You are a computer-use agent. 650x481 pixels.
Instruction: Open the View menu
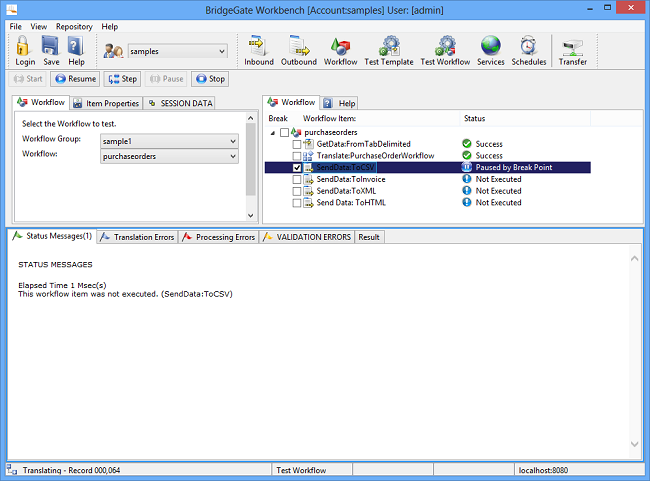[x=39, y=27]
